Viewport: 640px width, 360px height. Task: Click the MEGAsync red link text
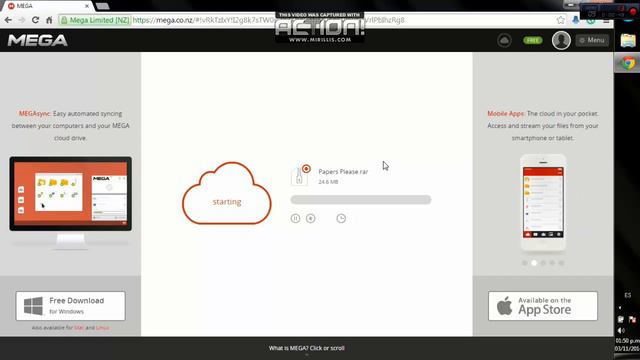pos(34,113)
